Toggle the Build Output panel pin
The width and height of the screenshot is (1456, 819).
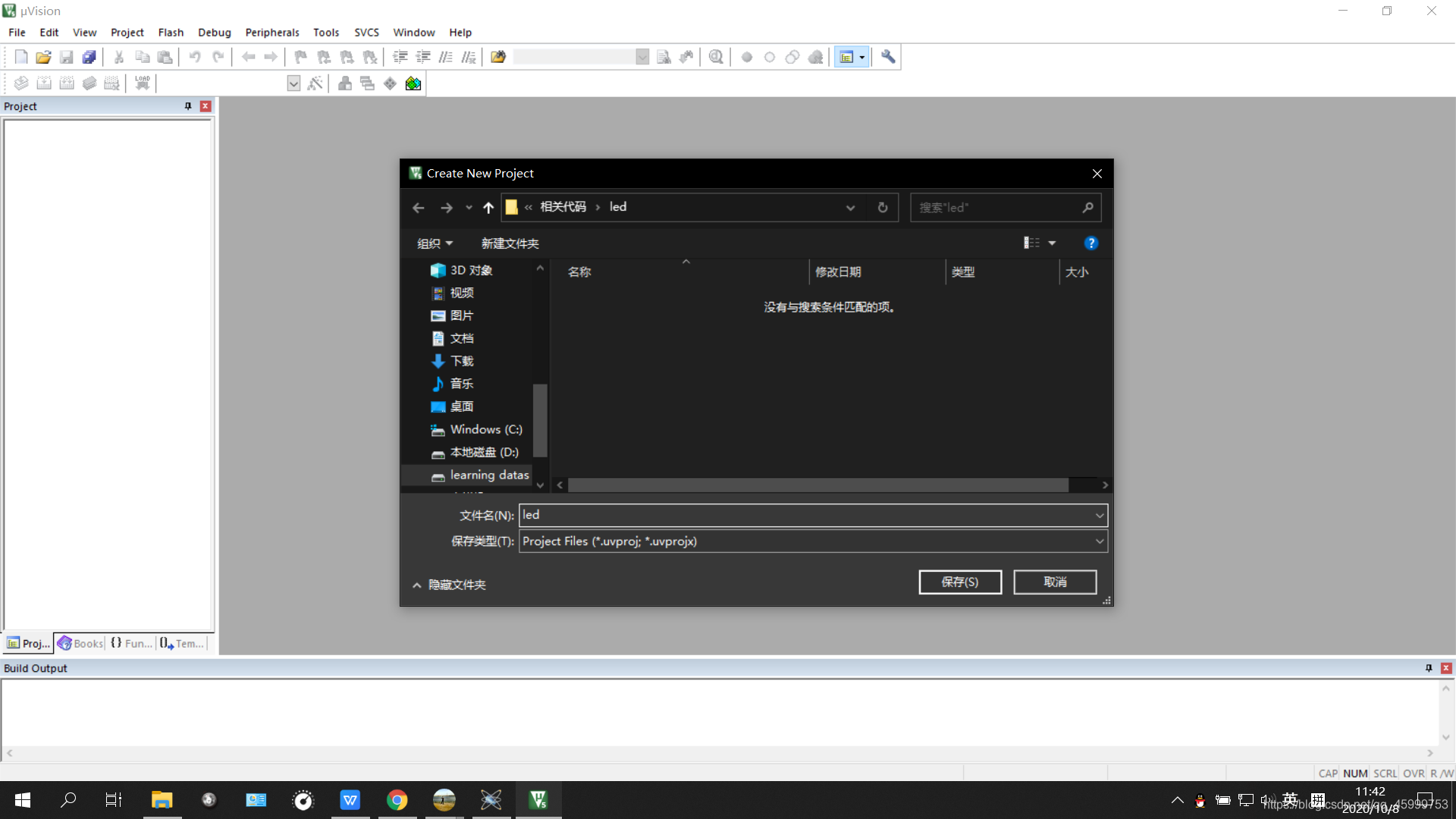point(1429,668)
